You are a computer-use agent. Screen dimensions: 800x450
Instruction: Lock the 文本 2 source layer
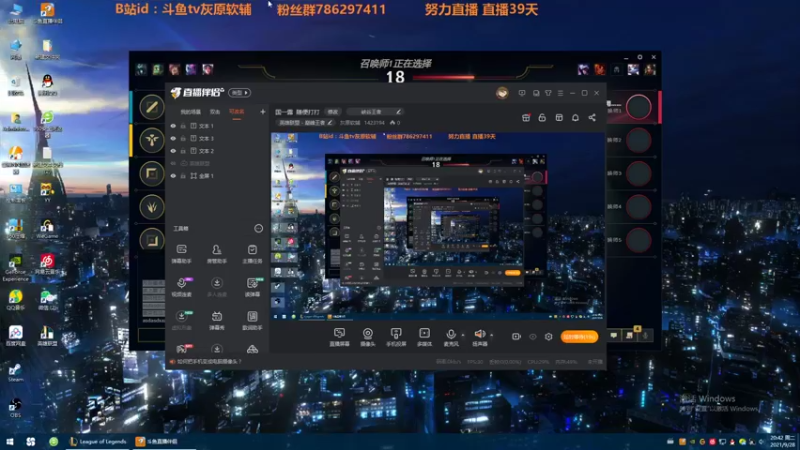pyautogui.click(x=183, y=151)
